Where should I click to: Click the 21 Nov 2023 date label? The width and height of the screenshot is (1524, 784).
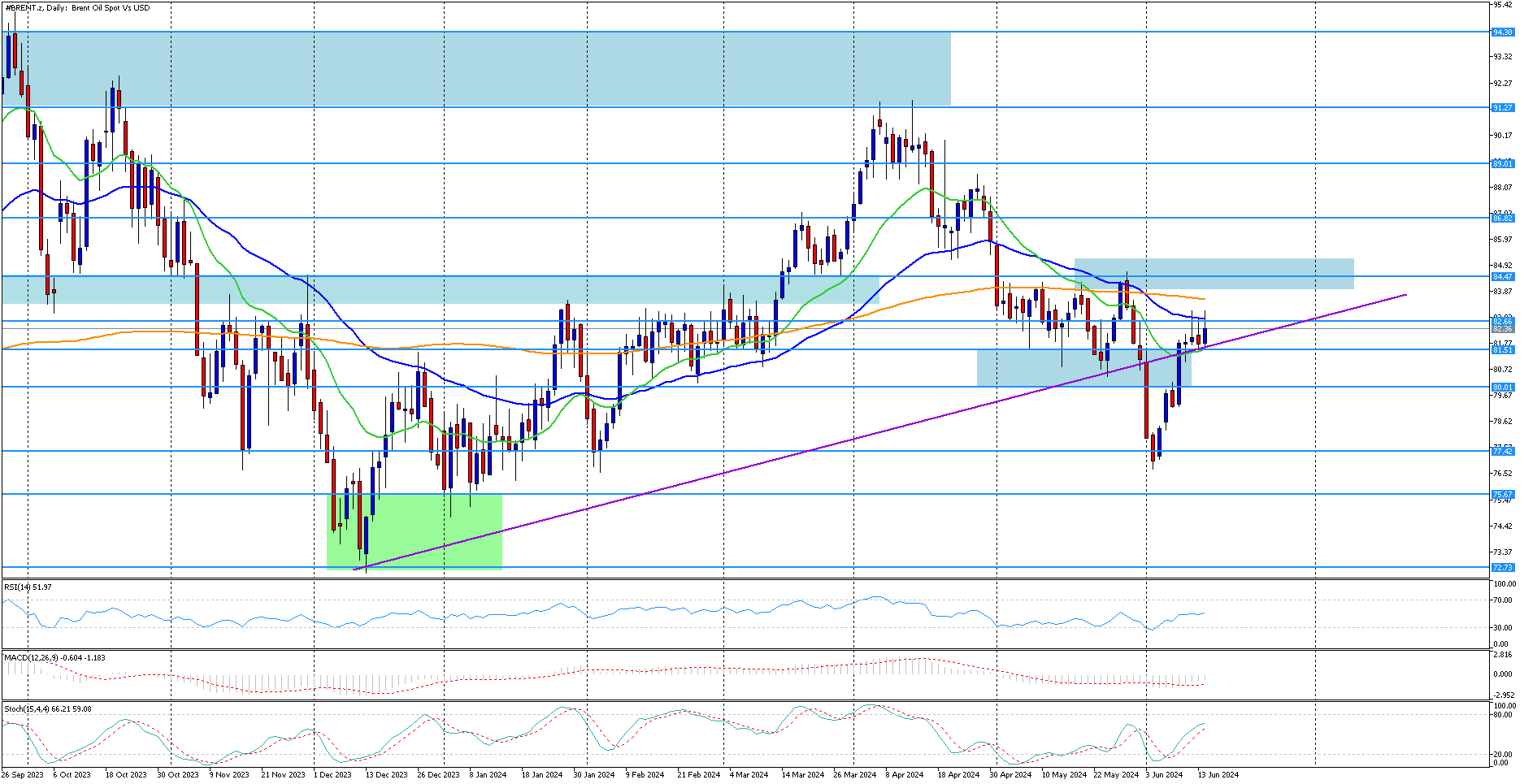(x=283, y=774)
